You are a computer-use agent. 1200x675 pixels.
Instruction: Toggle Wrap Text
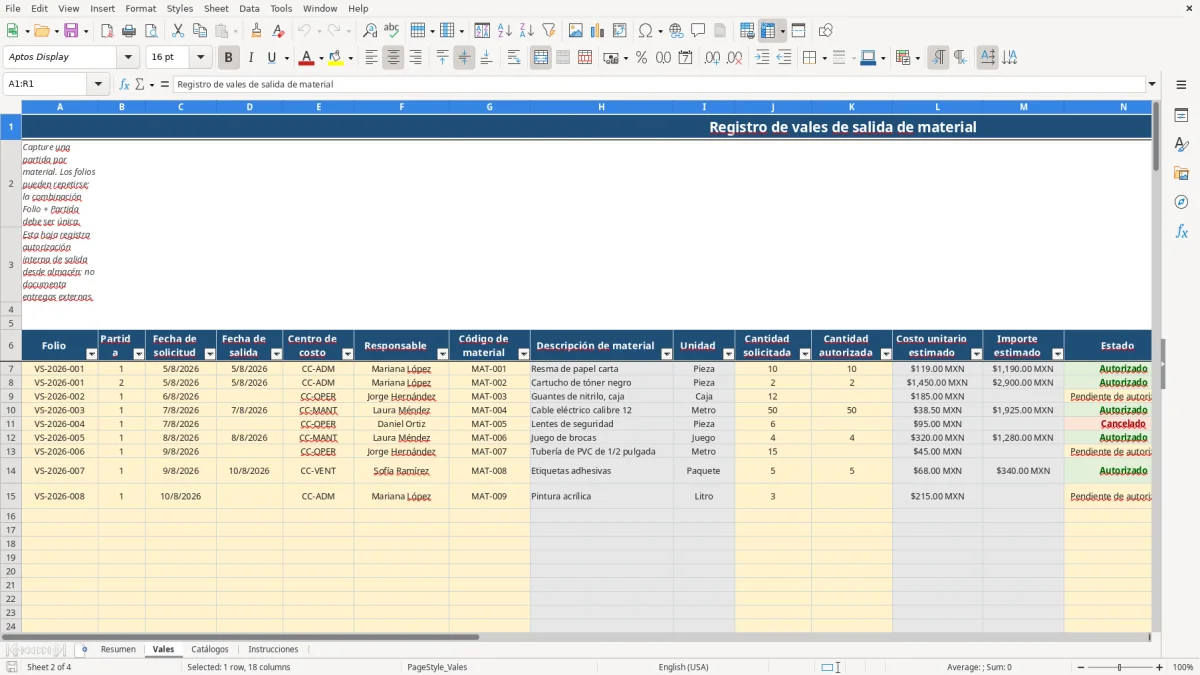click(x=514, y=57)
